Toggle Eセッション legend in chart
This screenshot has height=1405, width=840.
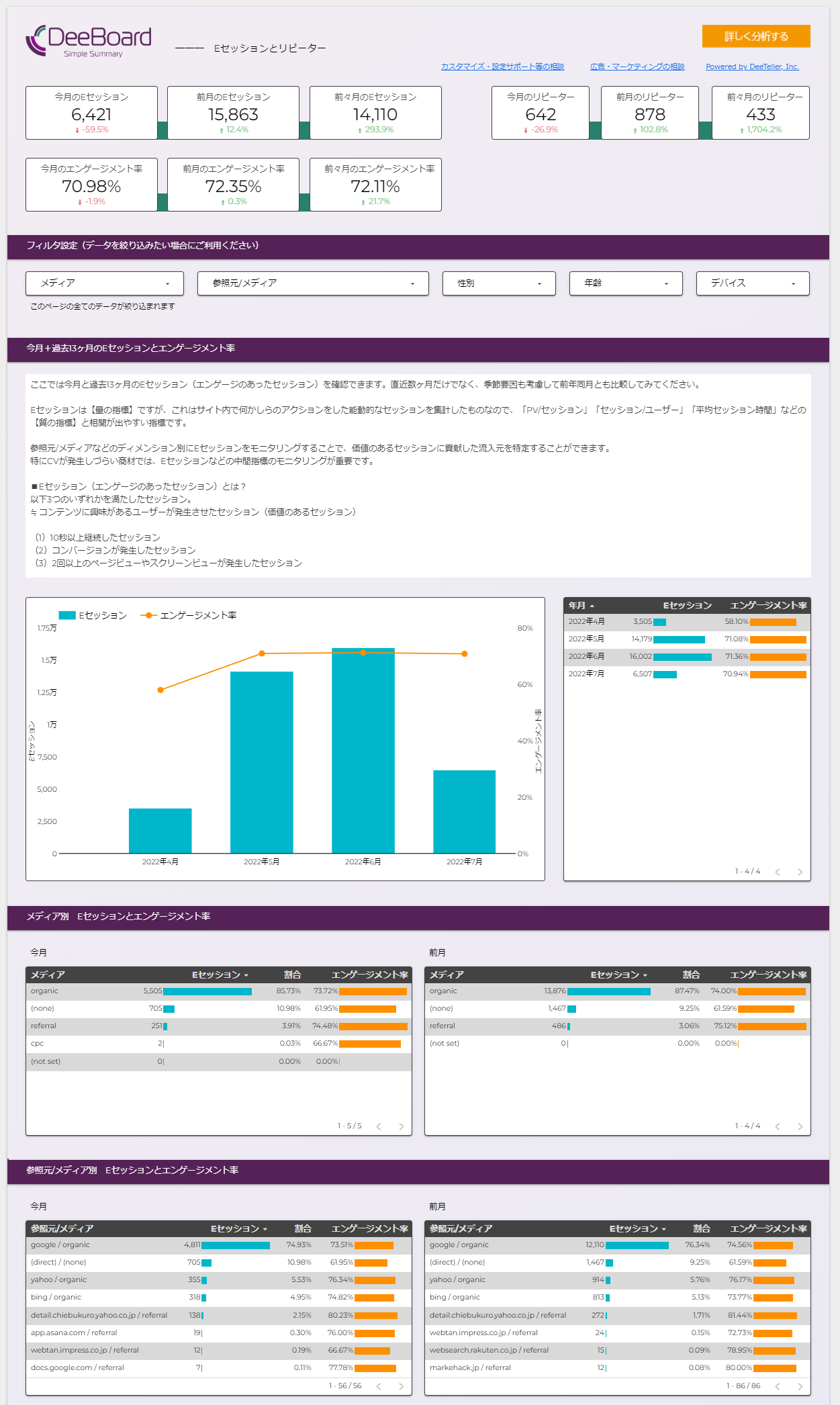(93, 615)
